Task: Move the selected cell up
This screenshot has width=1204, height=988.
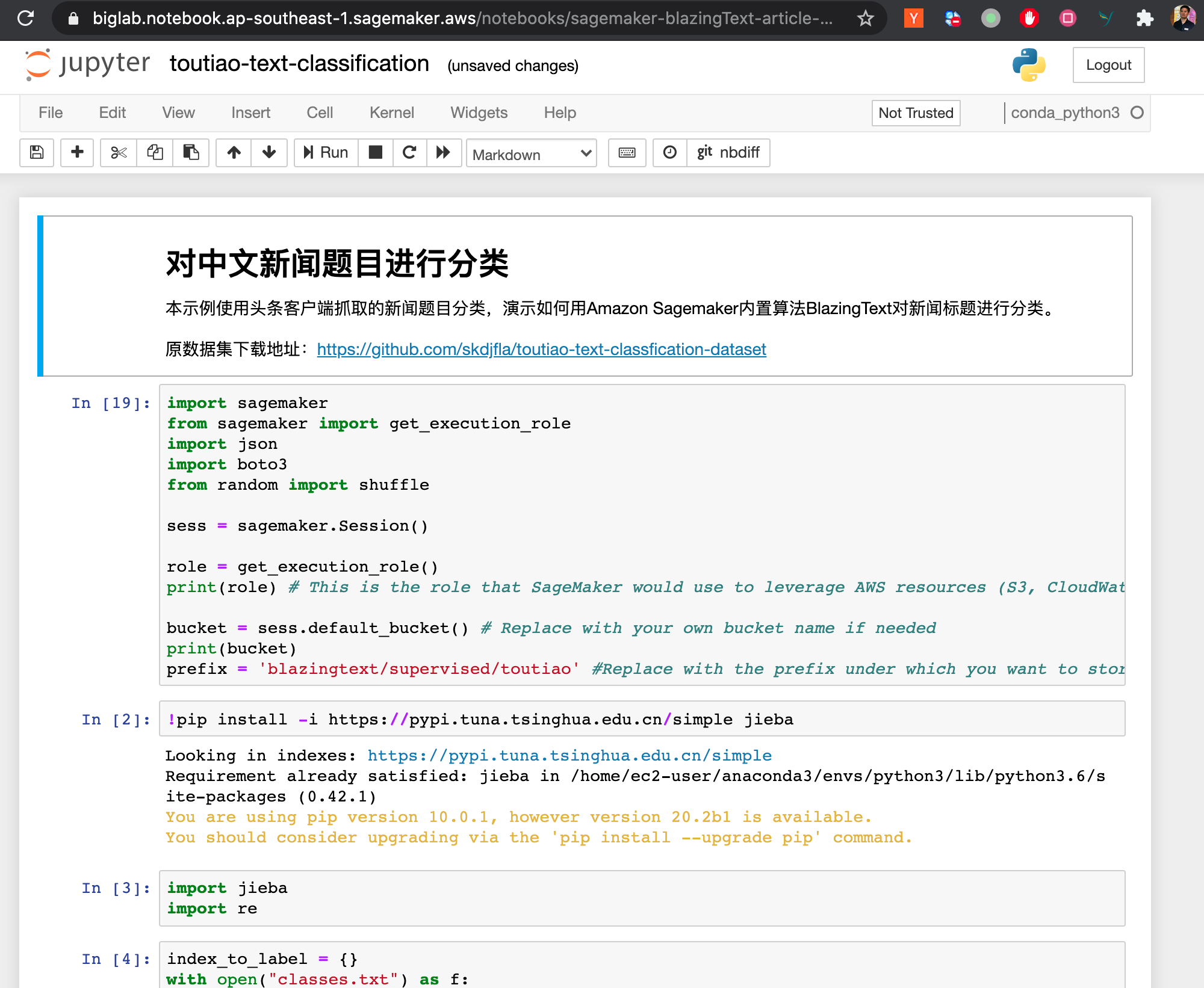Action: (x=234, y=153)
